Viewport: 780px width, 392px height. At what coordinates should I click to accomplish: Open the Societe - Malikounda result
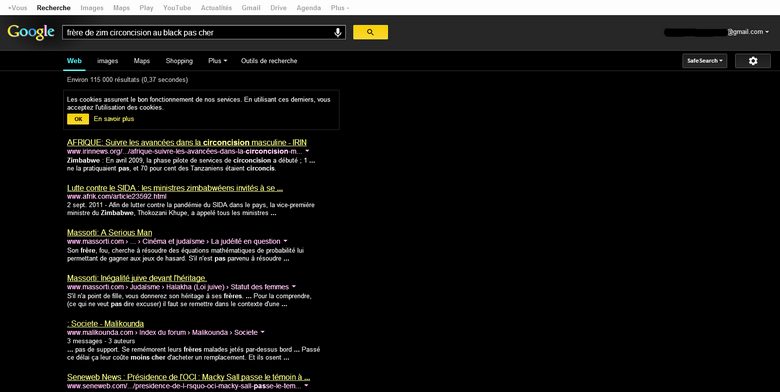click(105, 323)
